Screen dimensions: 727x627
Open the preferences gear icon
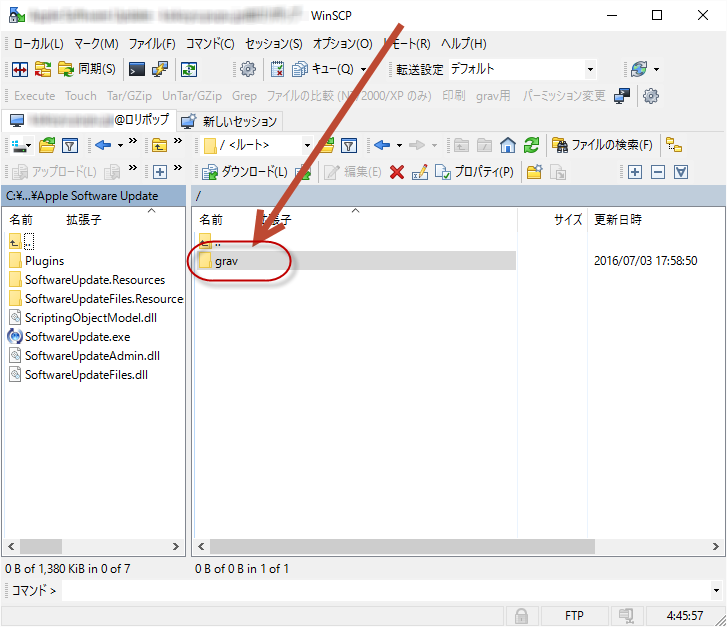248,69
